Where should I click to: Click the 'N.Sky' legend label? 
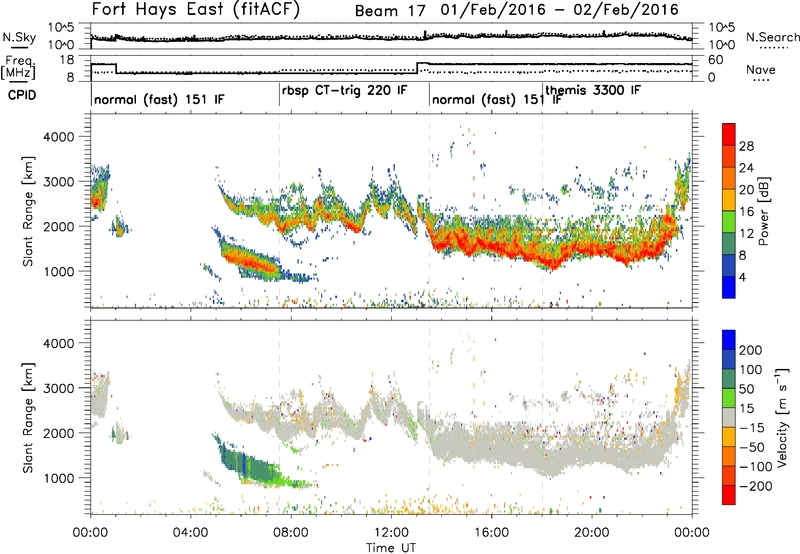(19, 37)
